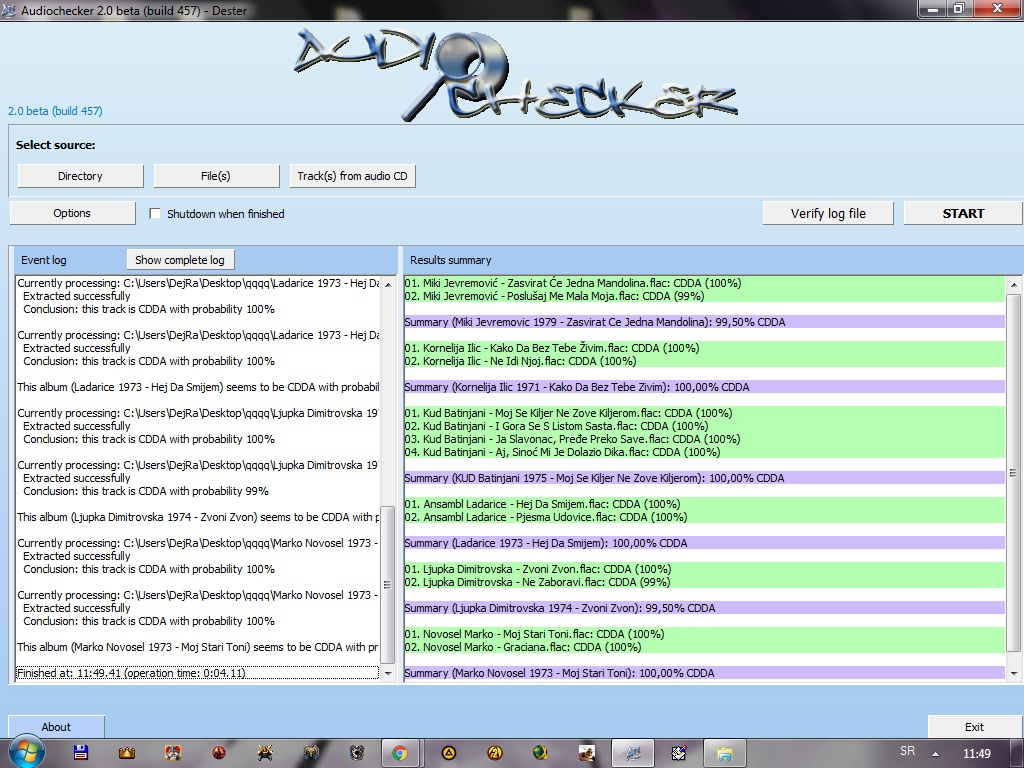This screenshot has width=1024, height=768.
Task: Select 'Aj, Sinoć Mi Je Dolazio Dika.flac' row
Action: click(704, 452)
